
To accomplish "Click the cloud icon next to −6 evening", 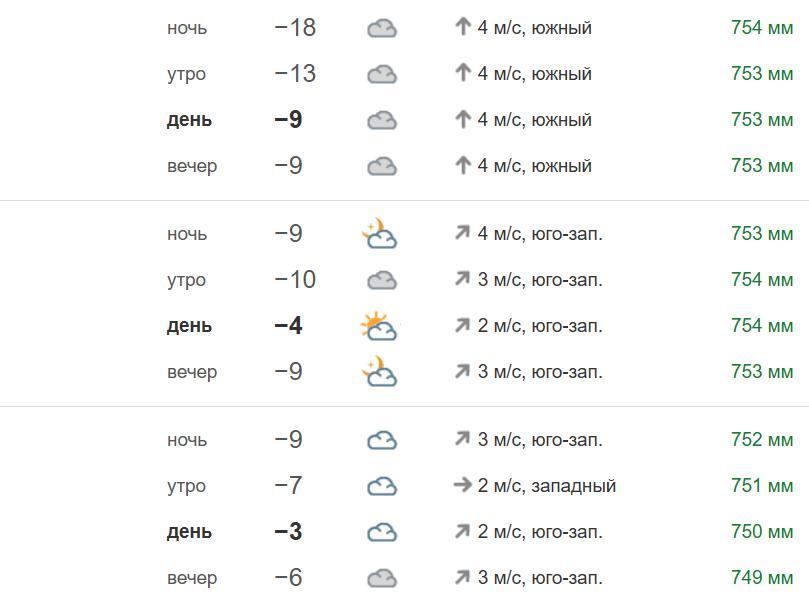I will click(x=382, y=578).
